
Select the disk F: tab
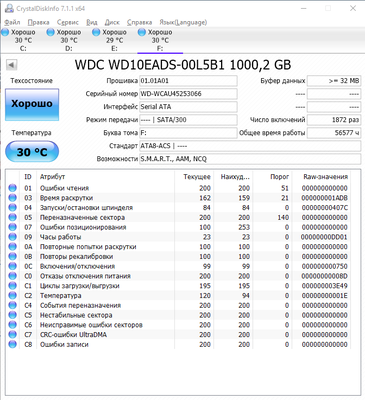pyautogui.click(x=160, y=40)
